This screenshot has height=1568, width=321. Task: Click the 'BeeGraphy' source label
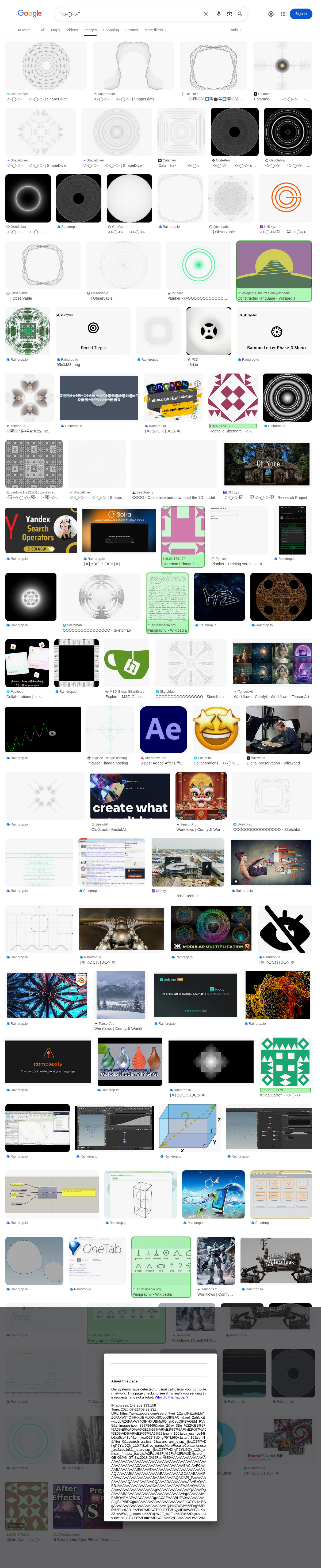tap(145, 492)
